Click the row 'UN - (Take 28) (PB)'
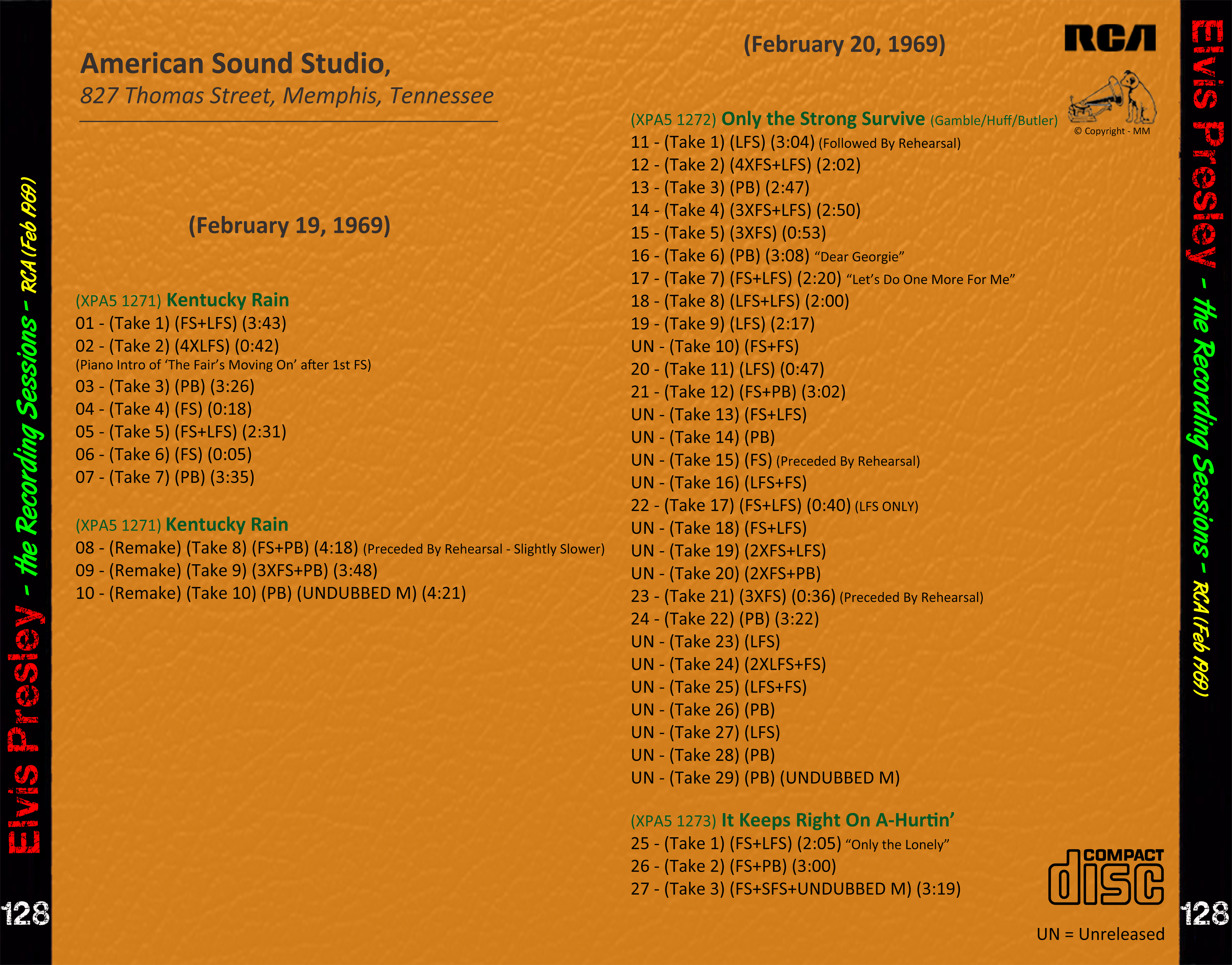The width and height of the screenshot is (1232, 965). click(x=703, y=755)
